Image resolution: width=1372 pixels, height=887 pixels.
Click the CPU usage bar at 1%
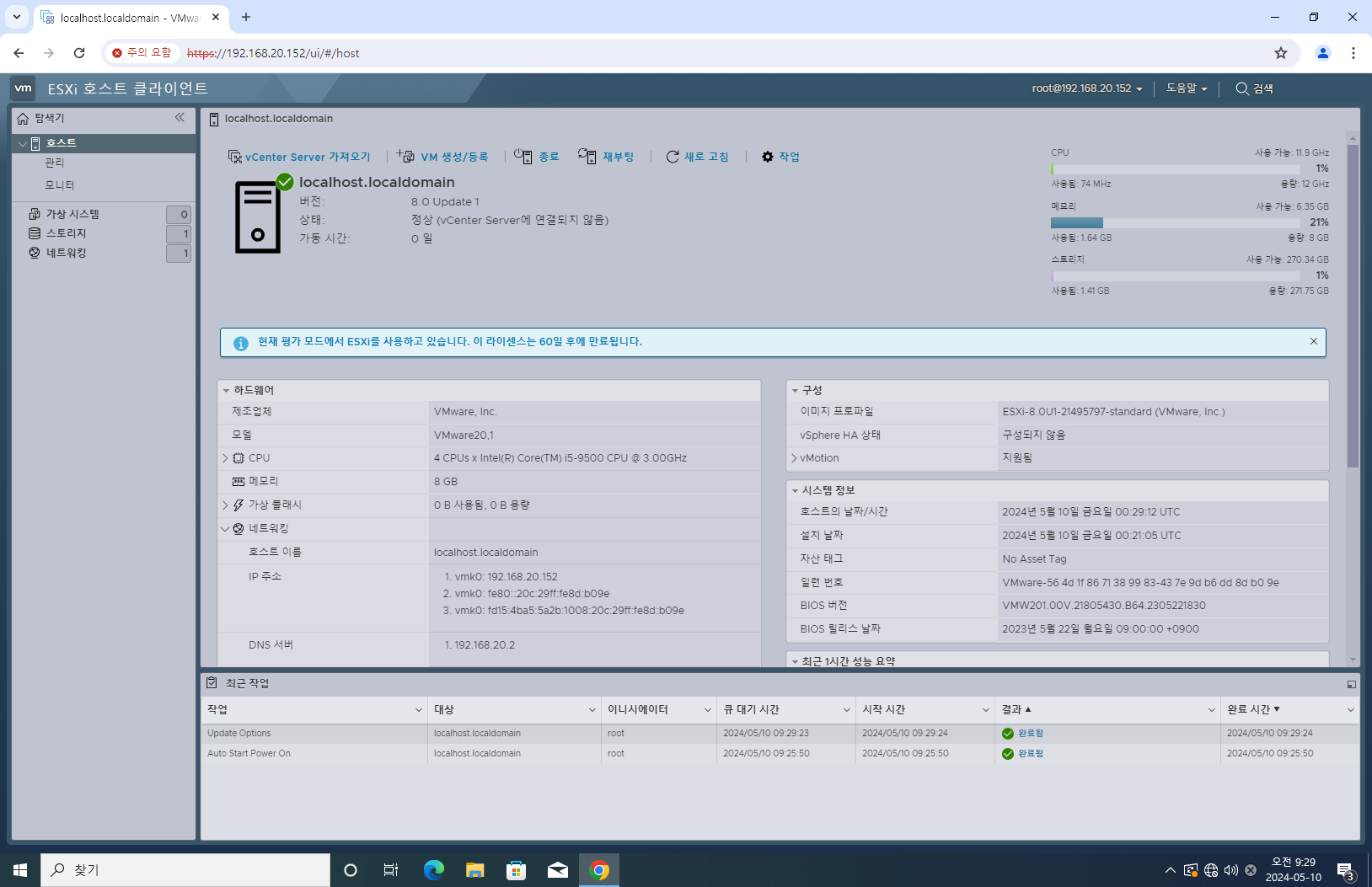click(1177, 169)
